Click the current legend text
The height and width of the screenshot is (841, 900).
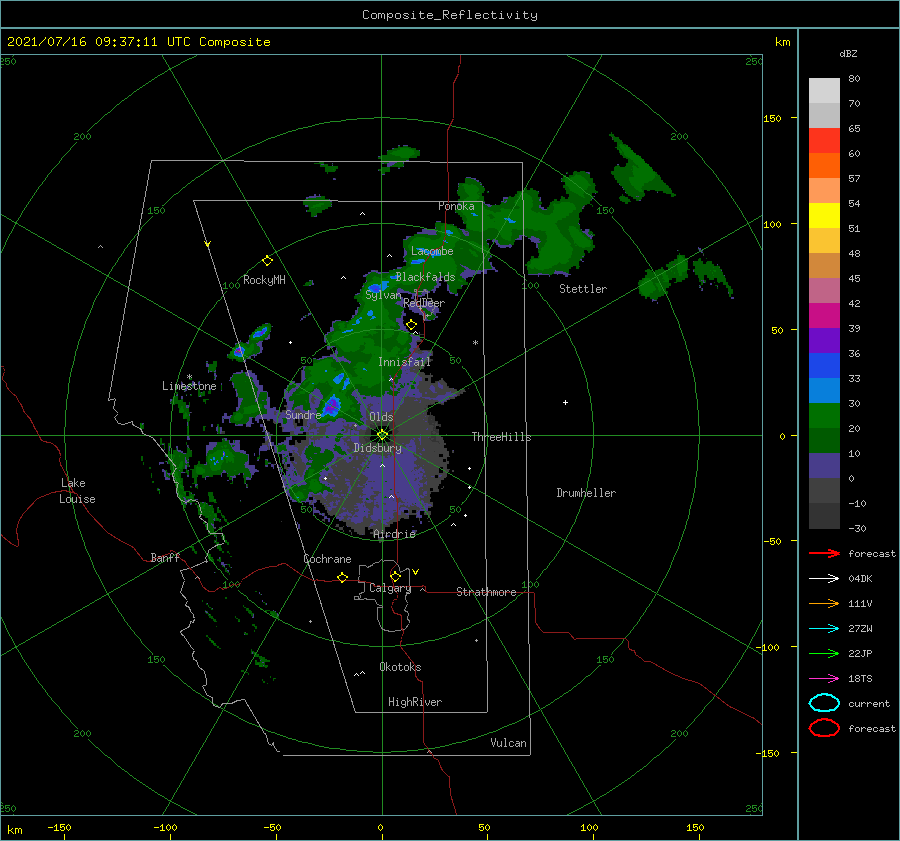coord(869,703)
